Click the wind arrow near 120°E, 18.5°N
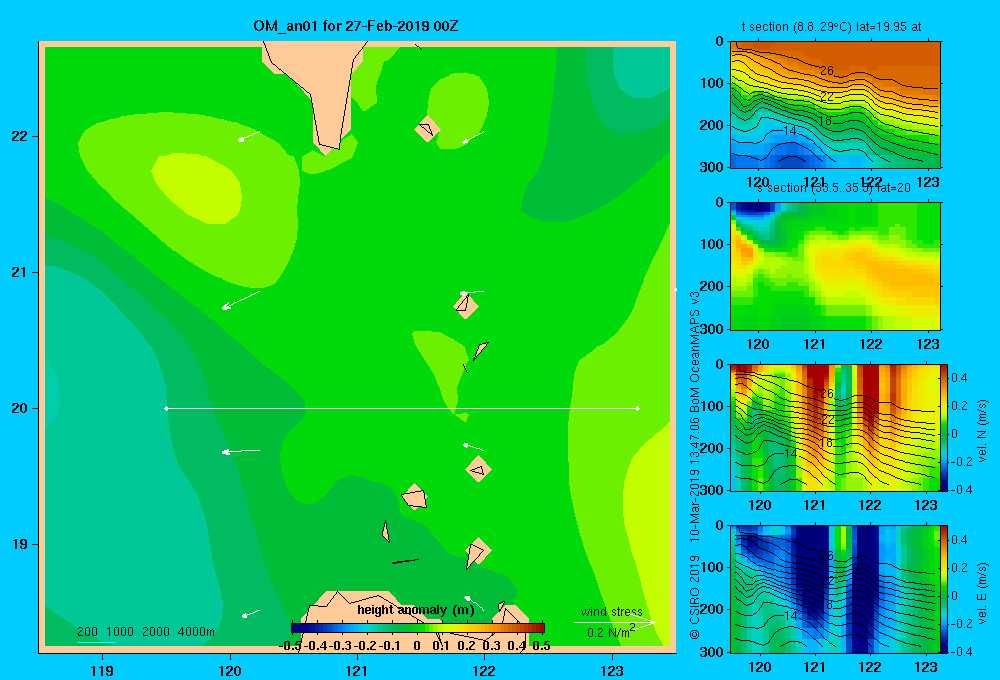 [x=251, y=614]
